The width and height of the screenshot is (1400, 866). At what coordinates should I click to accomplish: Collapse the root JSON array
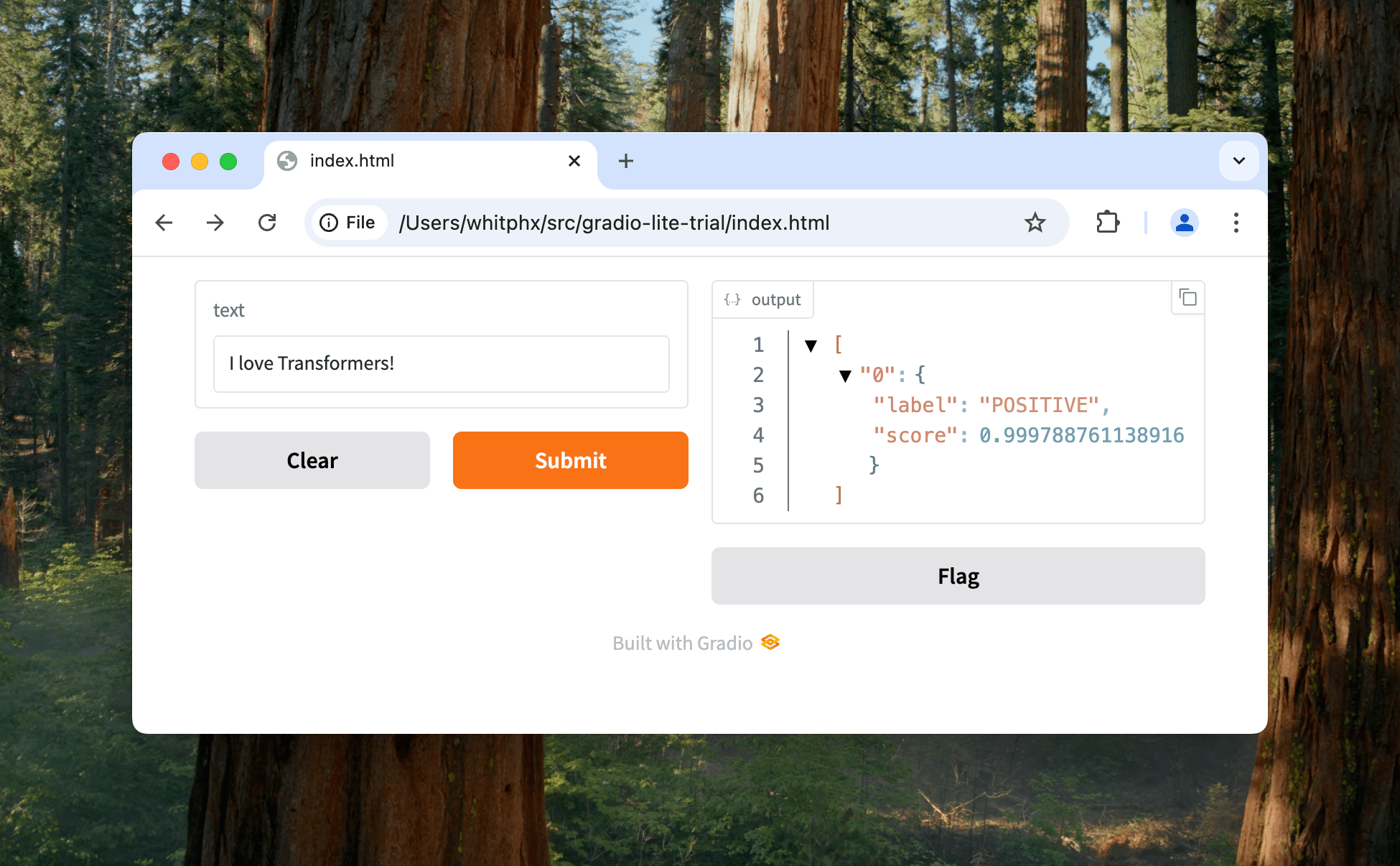811,346
